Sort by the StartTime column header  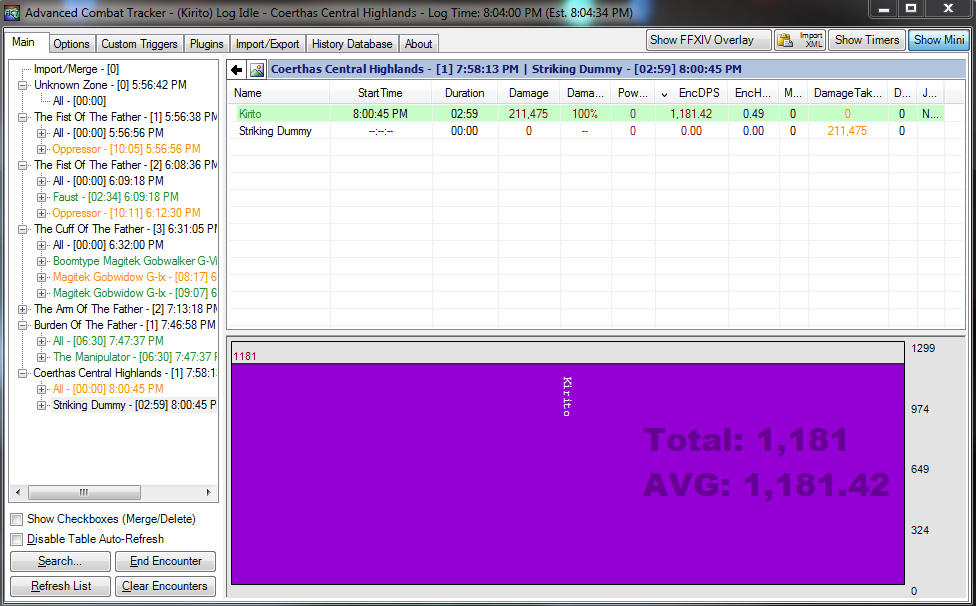(x=380, y=93)
